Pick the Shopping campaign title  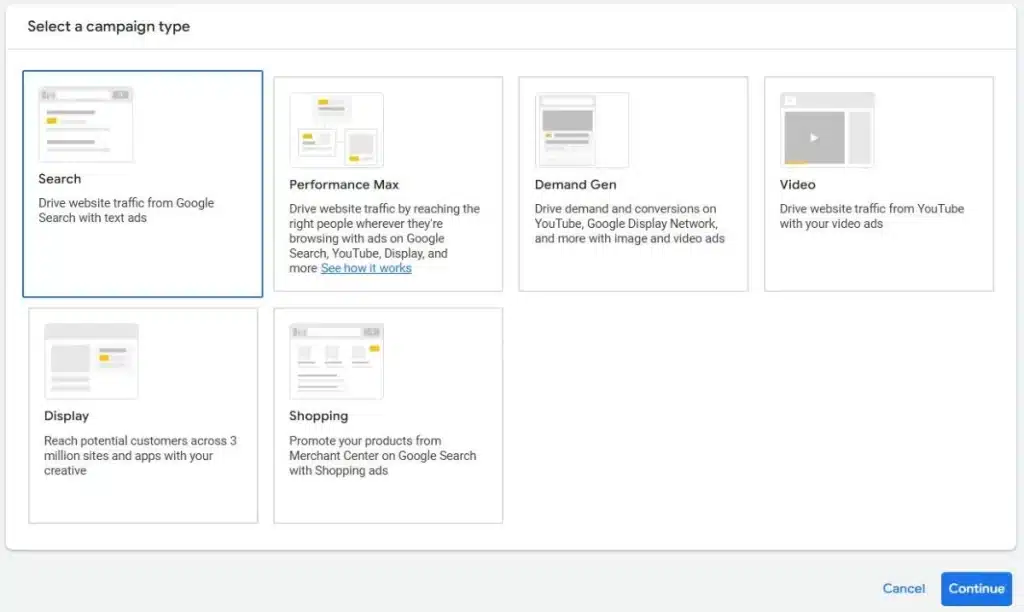click(x=319, y=416)
